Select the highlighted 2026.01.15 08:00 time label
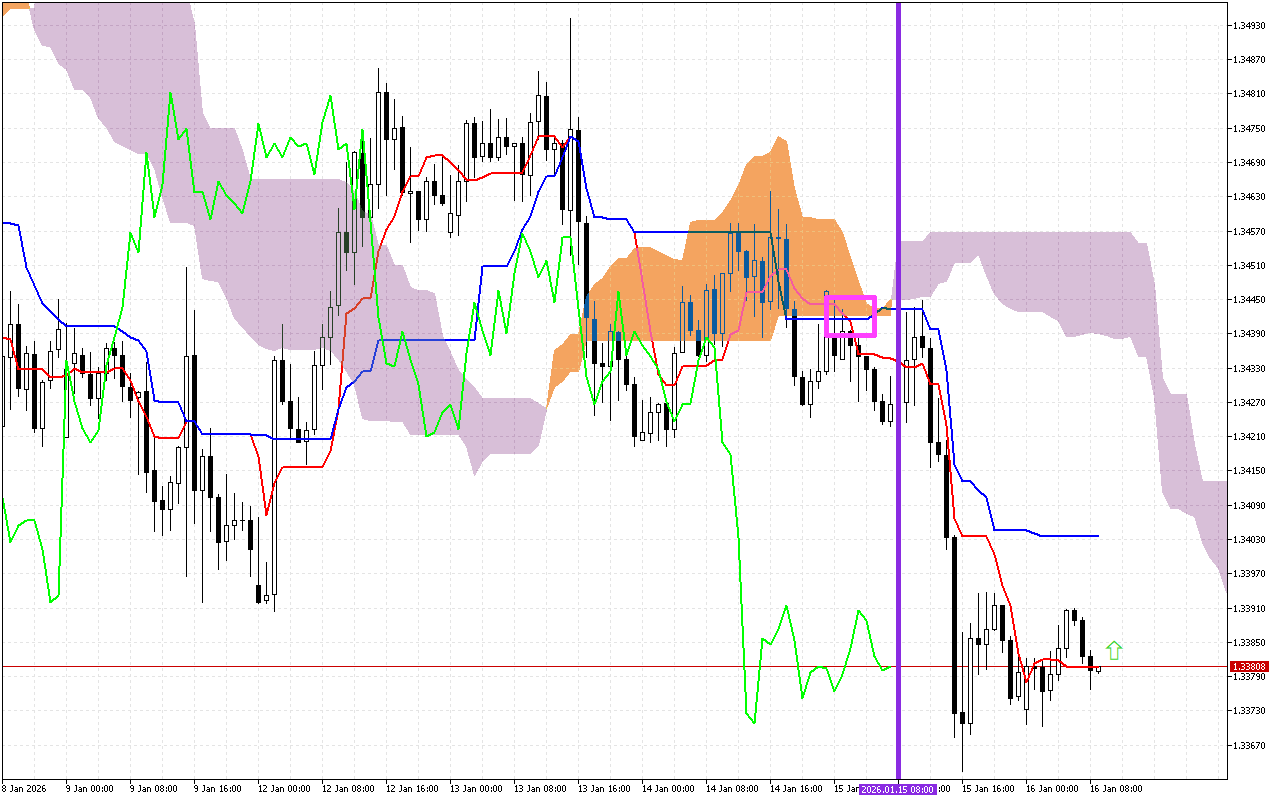1280x800 pixels. pos(897,787)
